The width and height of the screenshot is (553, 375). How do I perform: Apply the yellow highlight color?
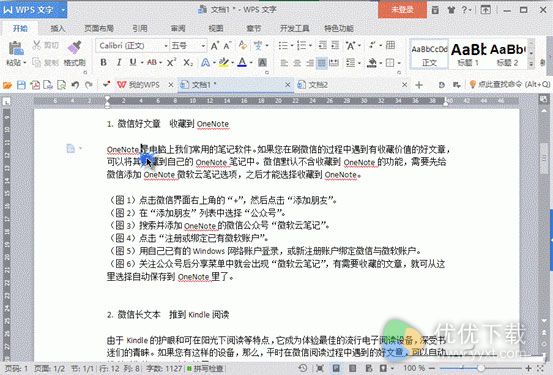(x=224, y=63)
